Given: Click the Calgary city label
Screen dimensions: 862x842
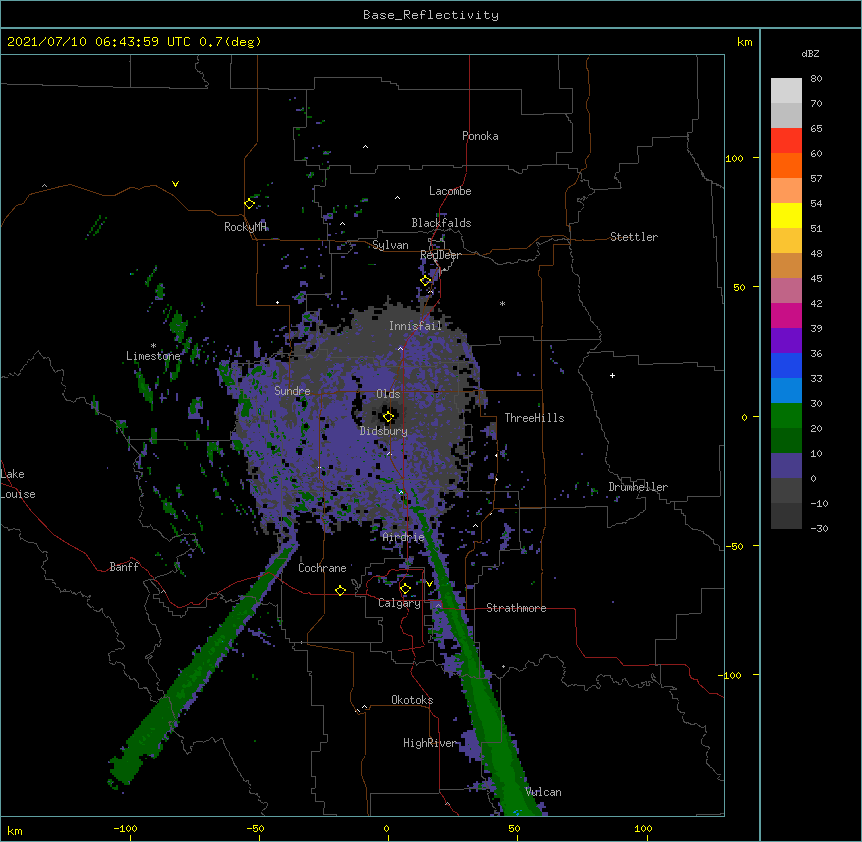Looking at the screenshot, I should (x=400, y=603).
